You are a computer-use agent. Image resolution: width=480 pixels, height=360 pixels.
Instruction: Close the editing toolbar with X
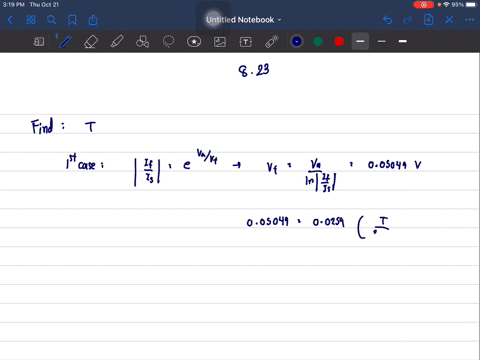[449, 20]
